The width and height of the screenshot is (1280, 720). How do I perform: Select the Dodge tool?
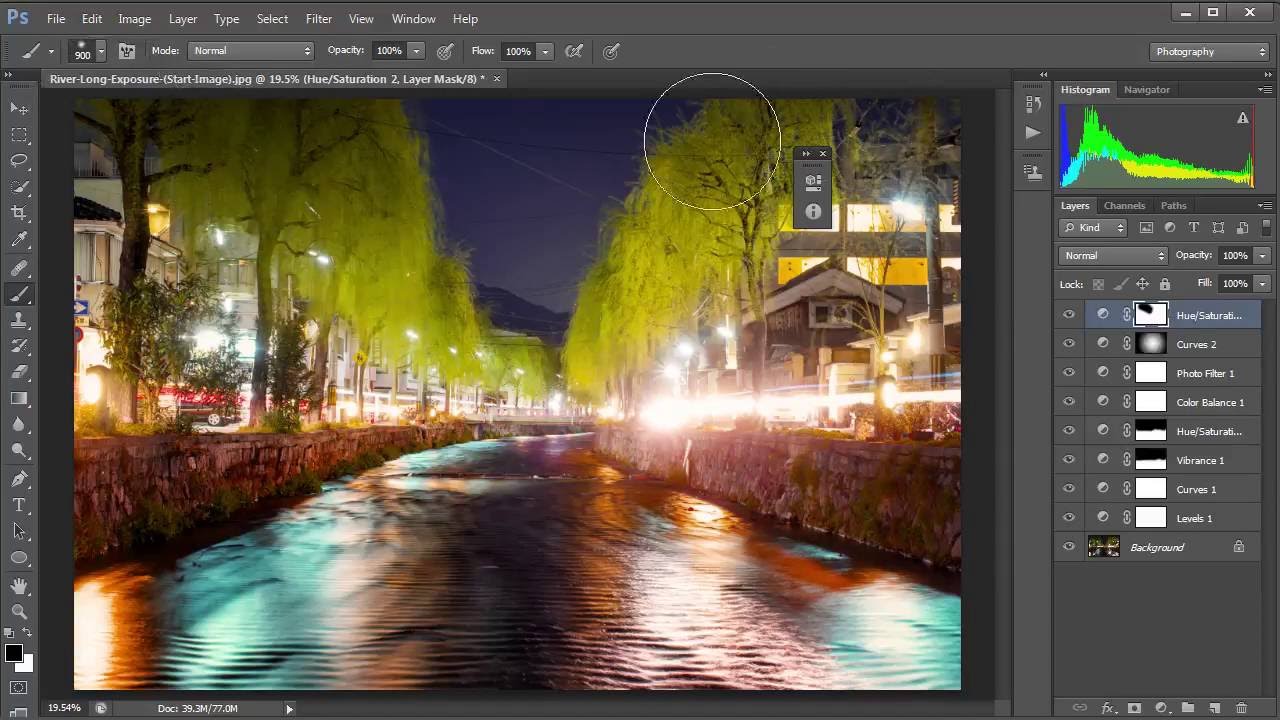point(19,451)
